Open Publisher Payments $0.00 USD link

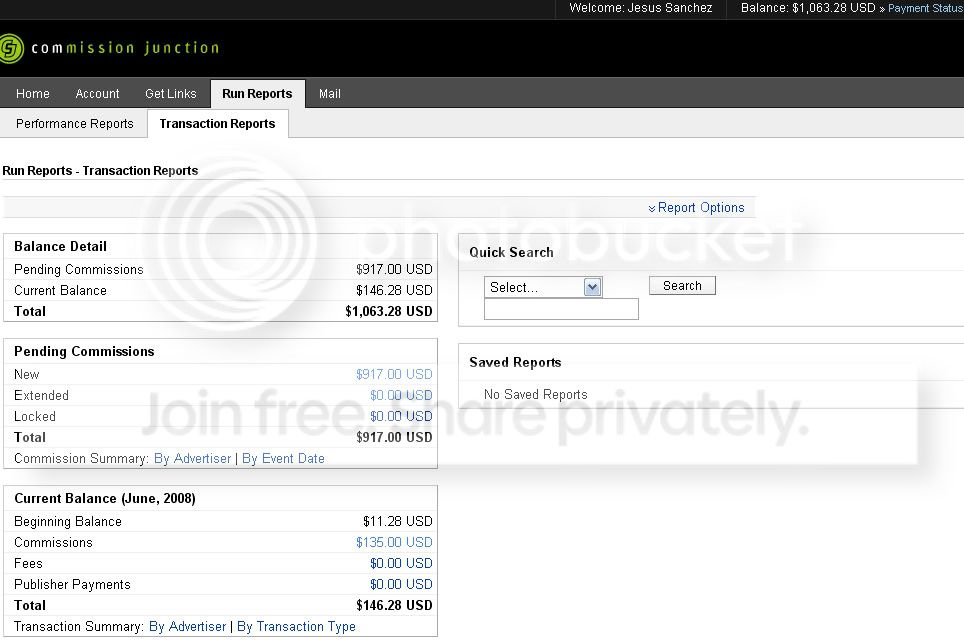pyautogui.click(x=401, y=584)
